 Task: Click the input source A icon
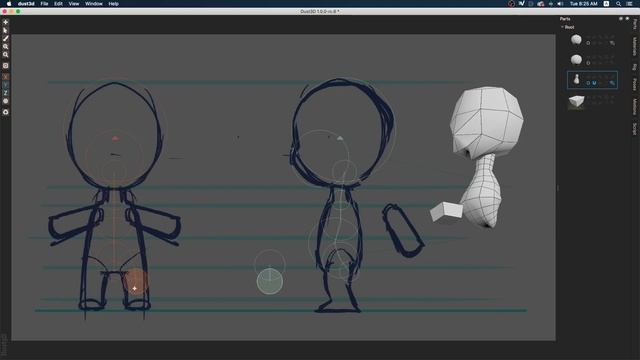(x=607, y=4)
